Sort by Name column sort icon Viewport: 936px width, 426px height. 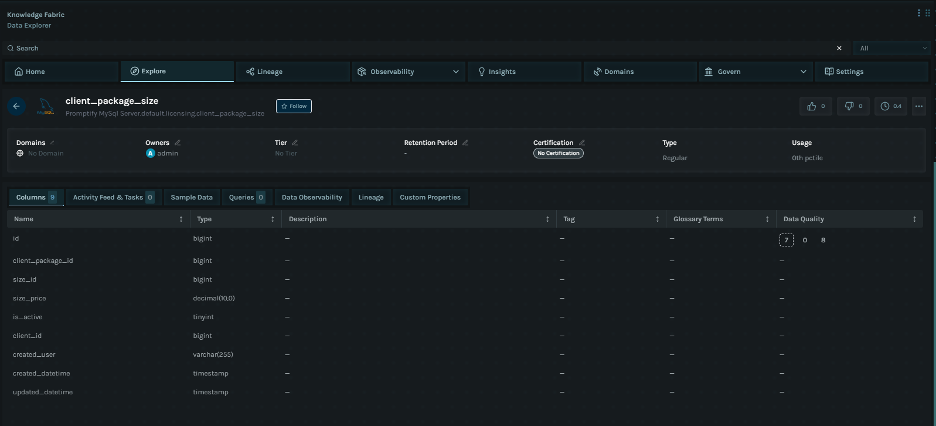click(x=181, y=220)
